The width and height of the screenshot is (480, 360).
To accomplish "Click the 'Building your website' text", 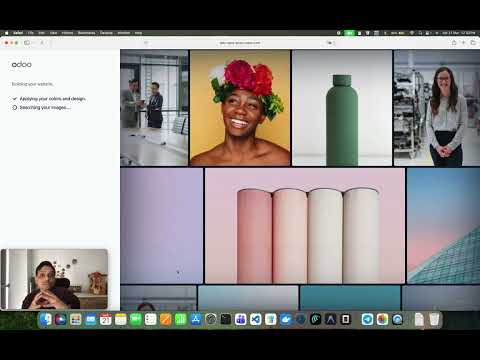I will click(x=32, y=84).
